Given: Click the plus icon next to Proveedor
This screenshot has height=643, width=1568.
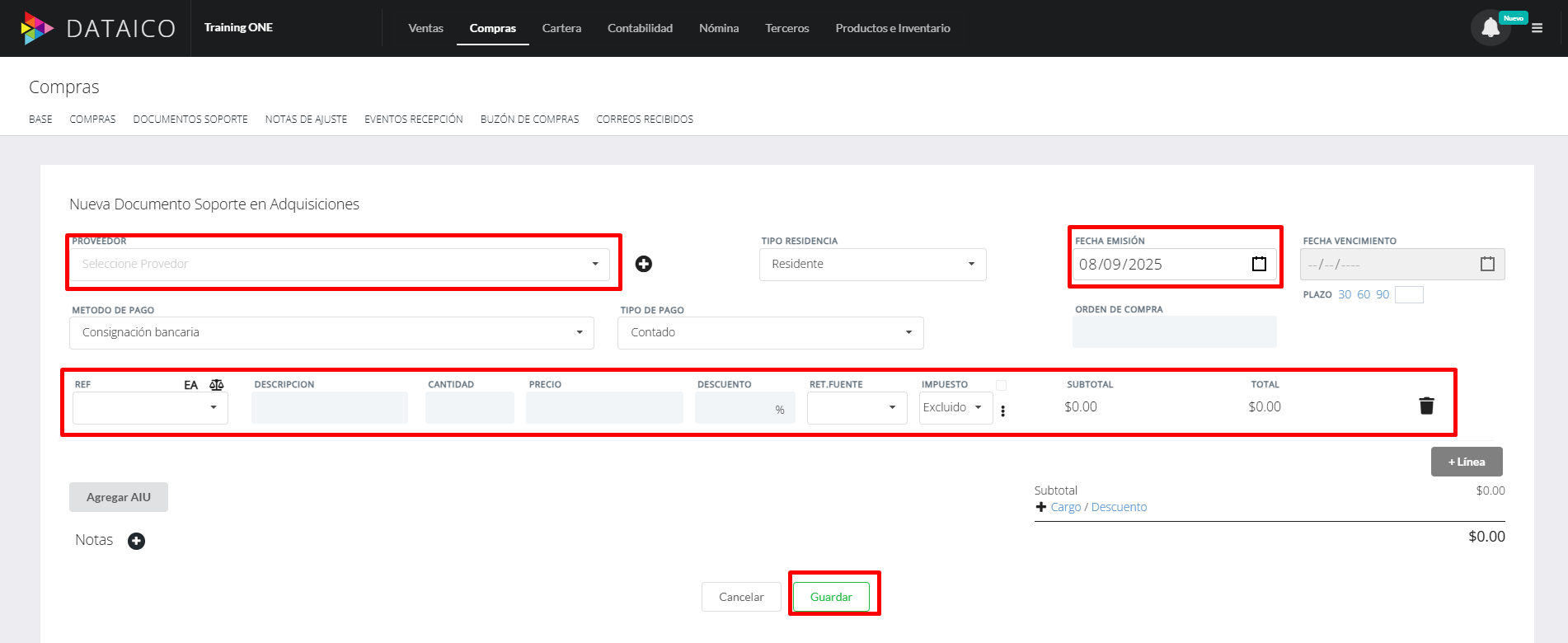Looking at the screenshot, I should point(644,264).
